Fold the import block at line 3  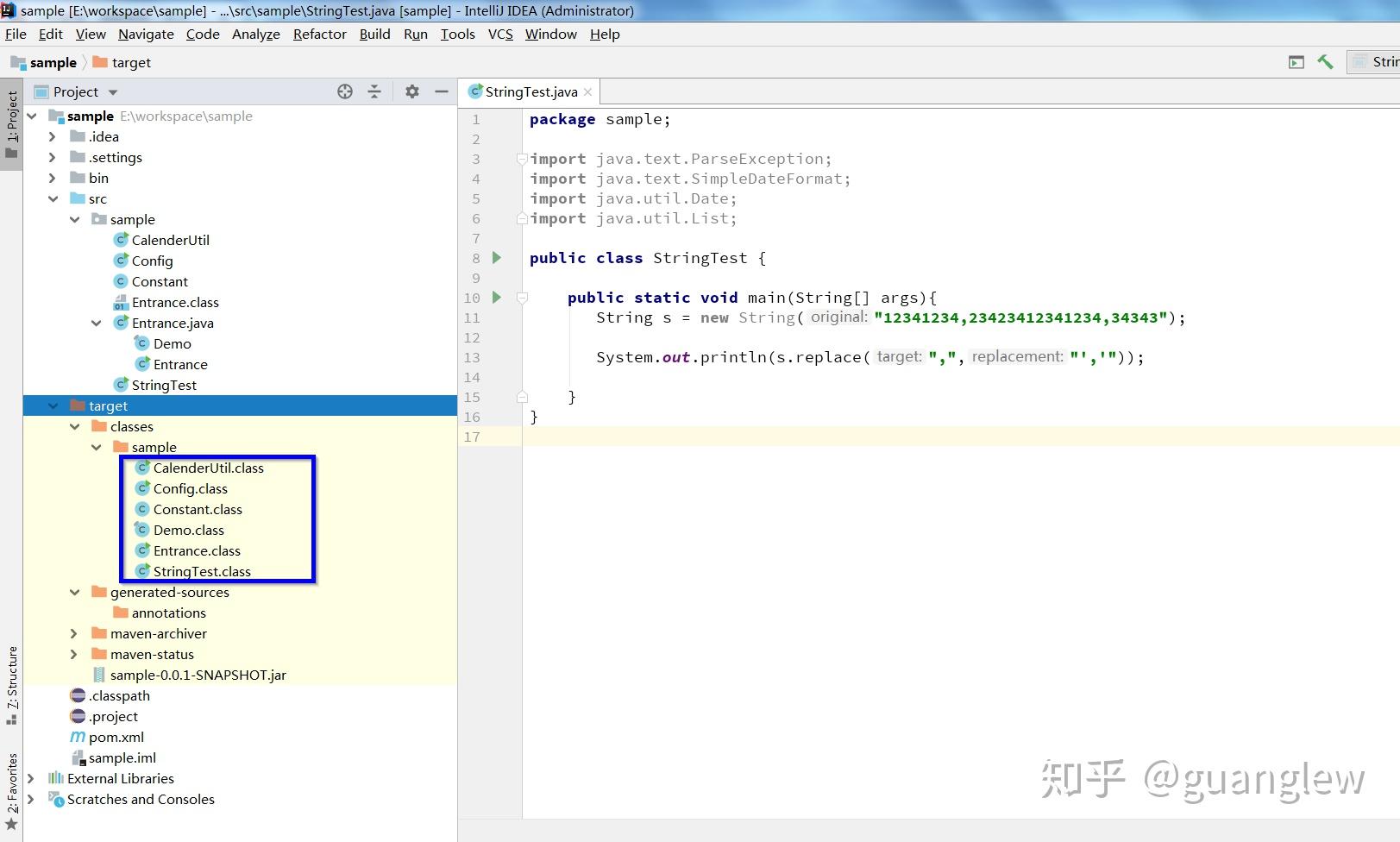click(522, 159)
